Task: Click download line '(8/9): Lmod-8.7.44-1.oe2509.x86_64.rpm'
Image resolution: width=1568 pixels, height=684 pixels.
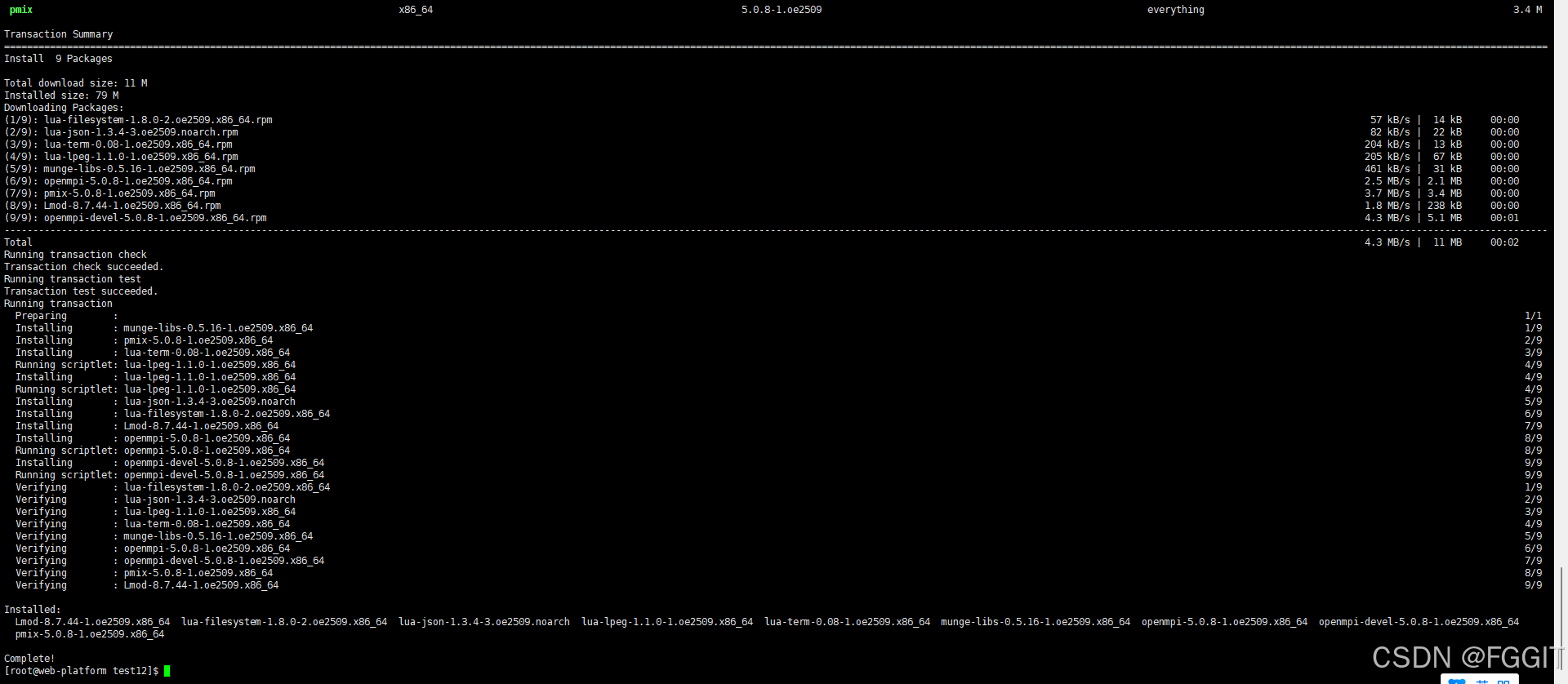Action: coord(113,206)
